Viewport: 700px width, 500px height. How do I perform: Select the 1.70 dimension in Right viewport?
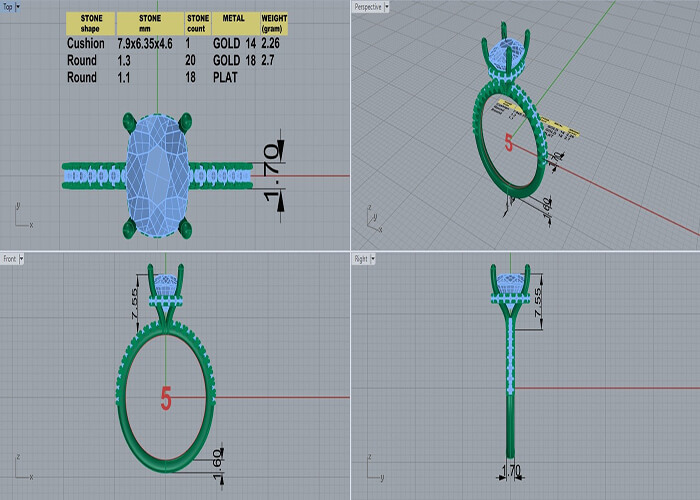click(x=512, y=470)
